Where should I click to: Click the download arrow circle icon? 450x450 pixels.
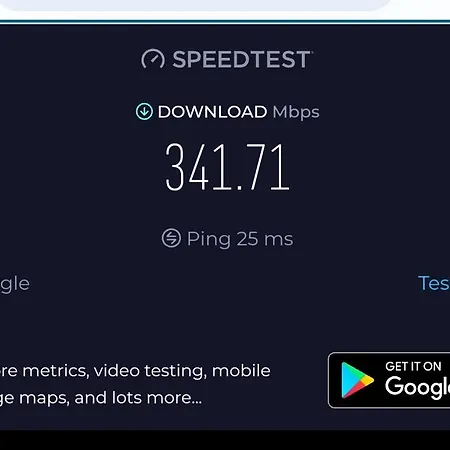(x=144, y=111)
